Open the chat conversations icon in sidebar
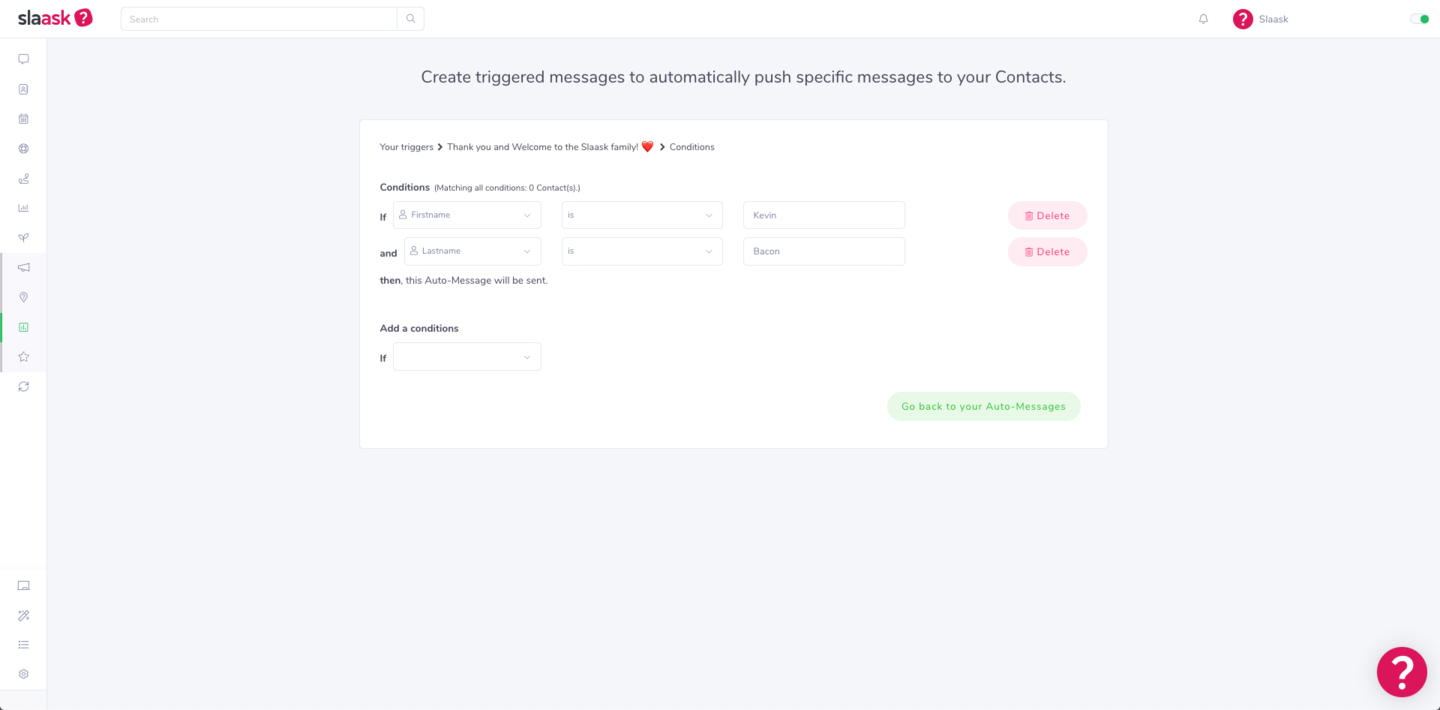Screen dimensions: 1440x710 [x=23, y=59]
